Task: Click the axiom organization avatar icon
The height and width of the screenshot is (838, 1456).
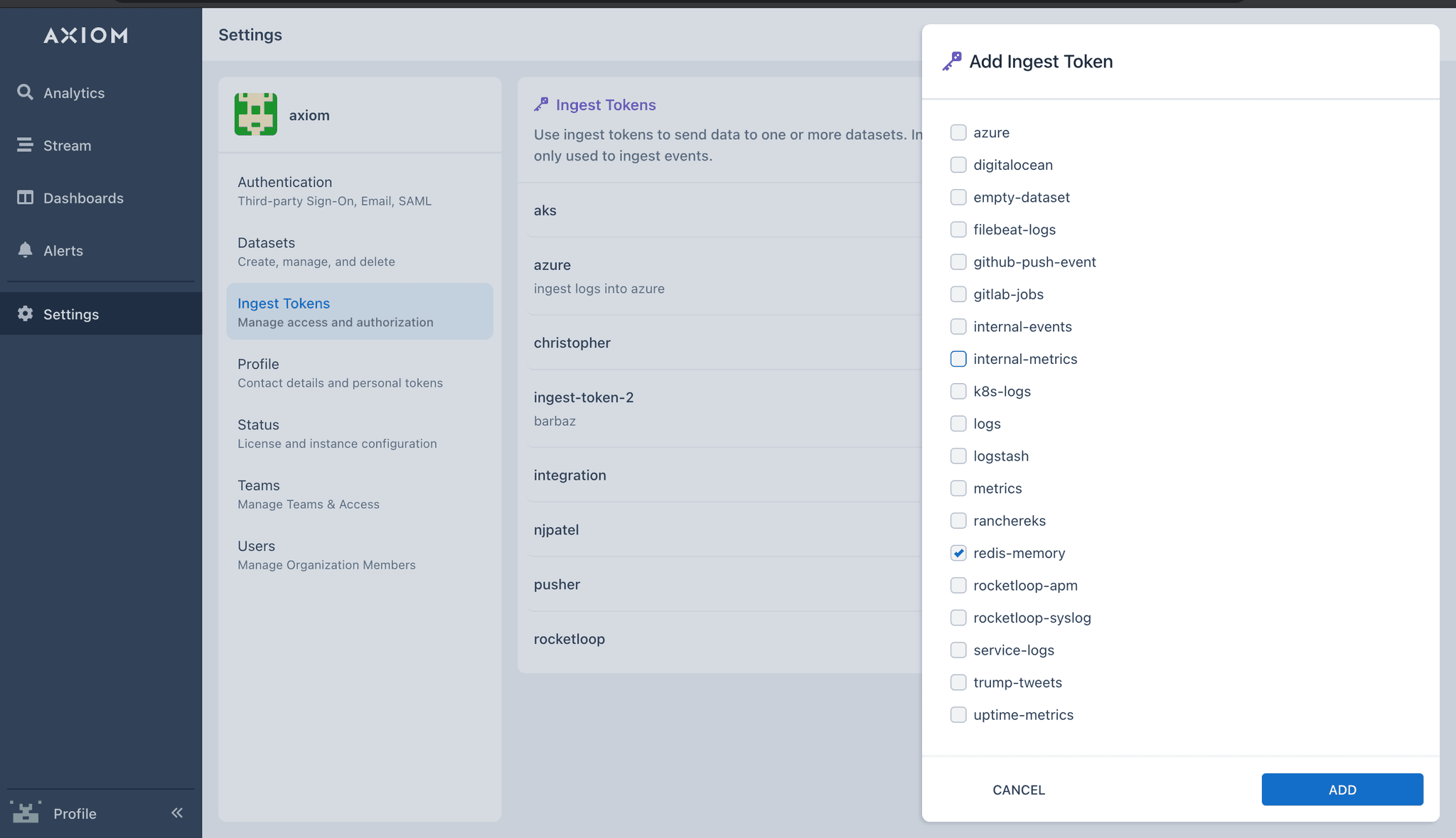Action: coord(255,114)
